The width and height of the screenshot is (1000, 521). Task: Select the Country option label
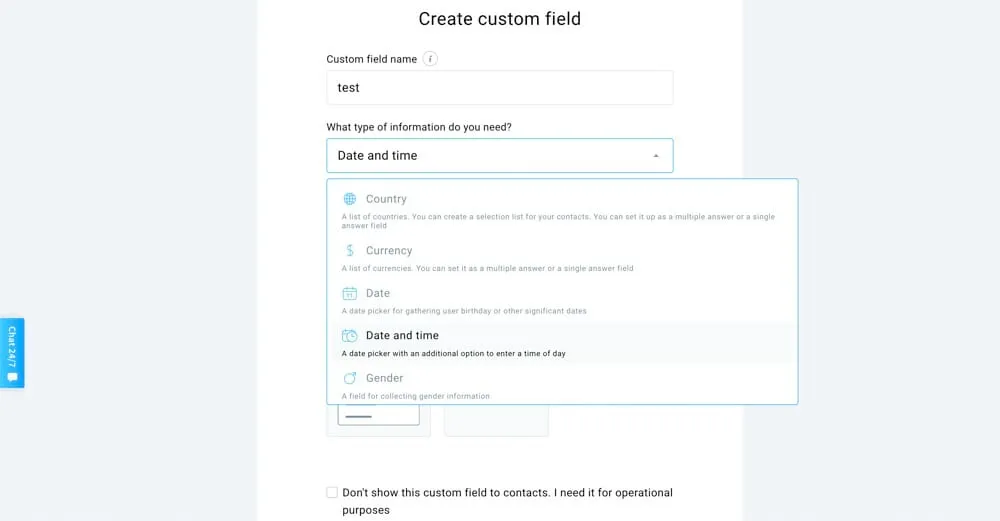[x=386, y=199]
